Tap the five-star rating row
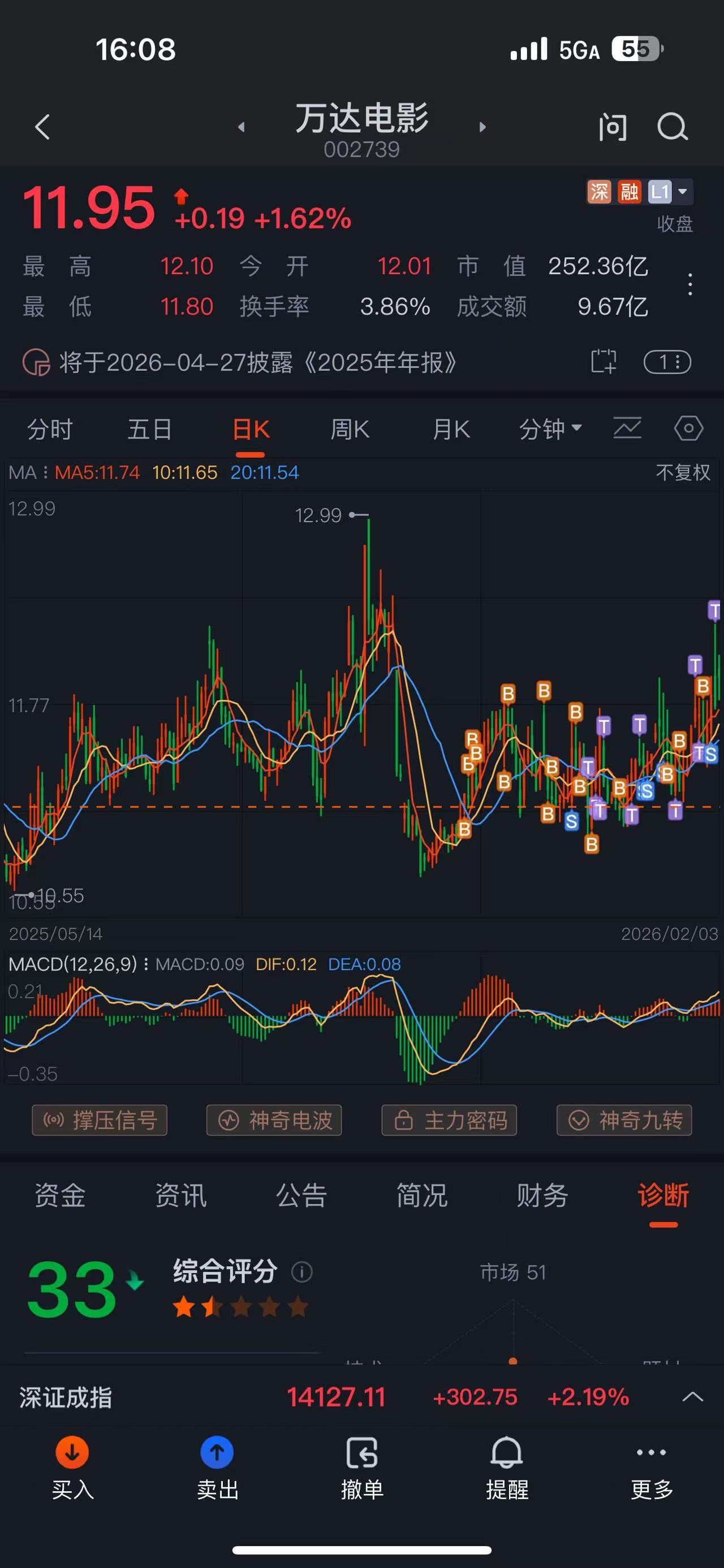 pos(240,1307)
